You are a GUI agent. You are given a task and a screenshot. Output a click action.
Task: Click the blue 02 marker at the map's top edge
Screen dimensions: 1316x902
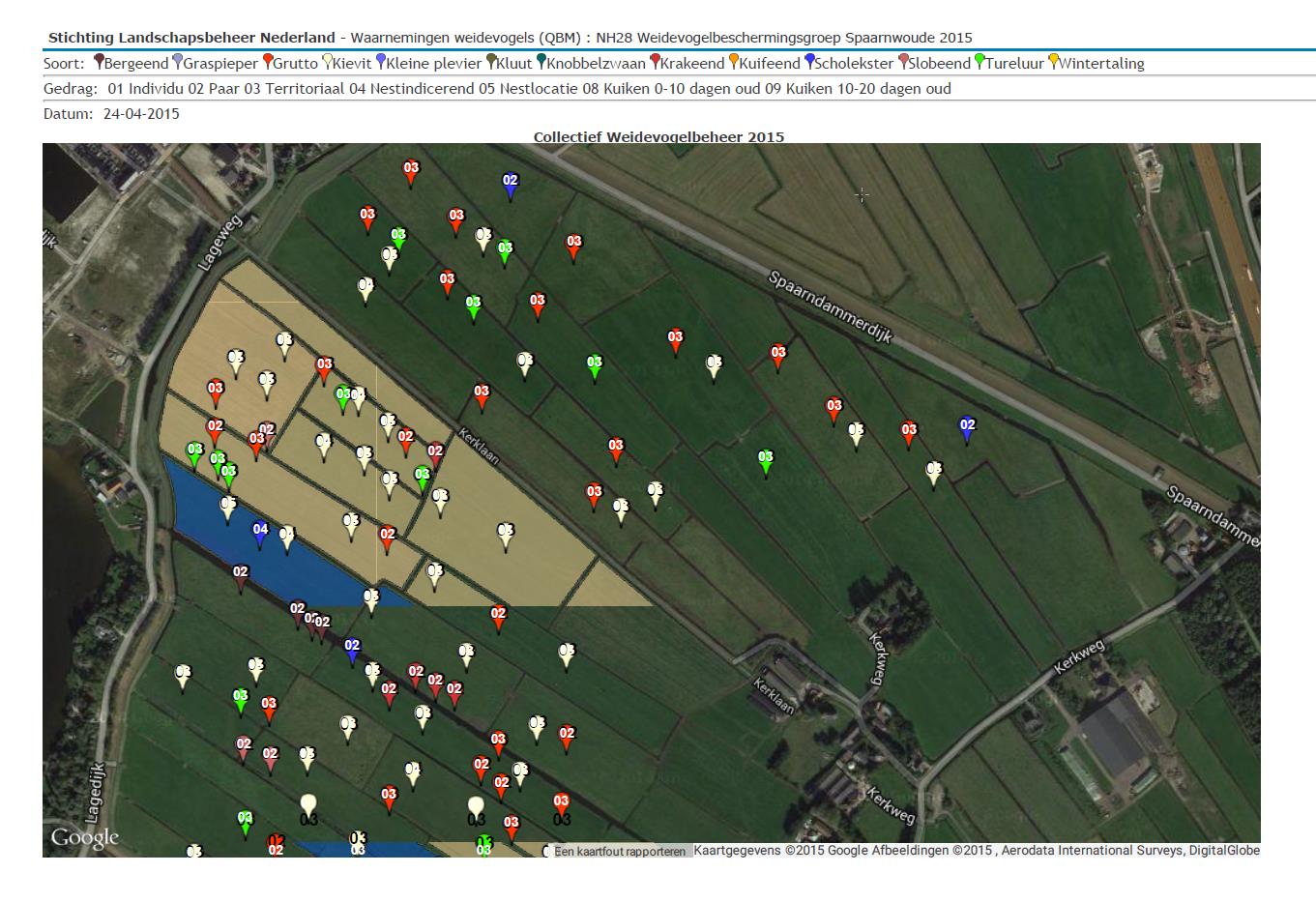(x=510, y=186)
